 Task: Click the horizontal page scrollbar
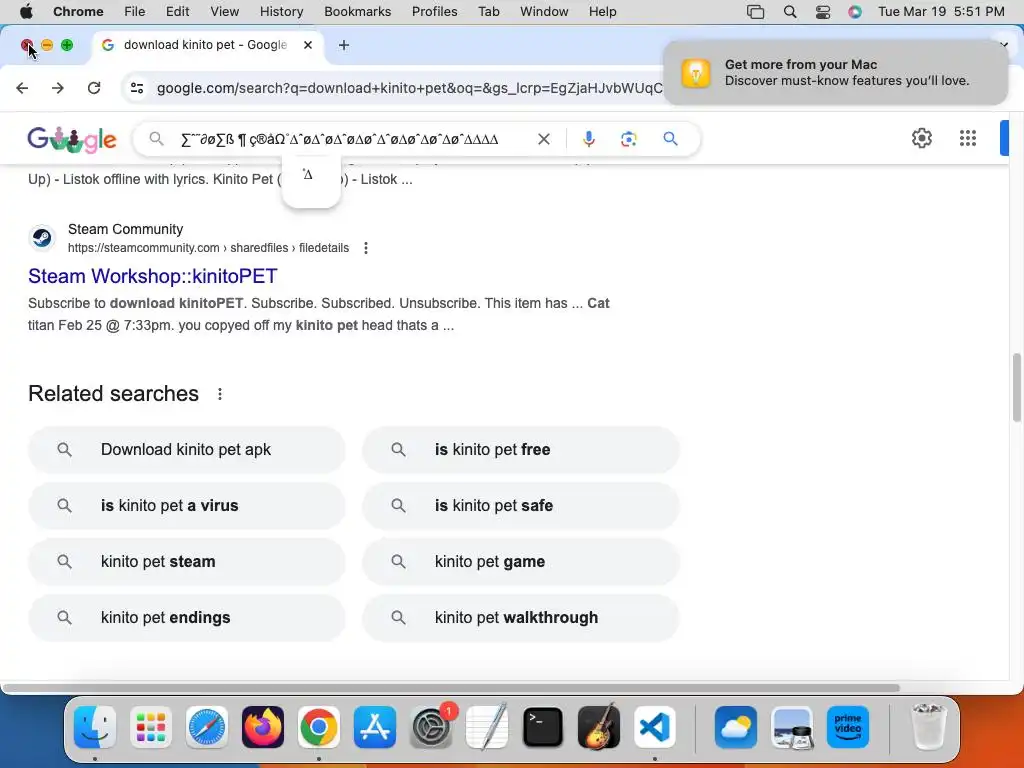[x=451, y=688]
